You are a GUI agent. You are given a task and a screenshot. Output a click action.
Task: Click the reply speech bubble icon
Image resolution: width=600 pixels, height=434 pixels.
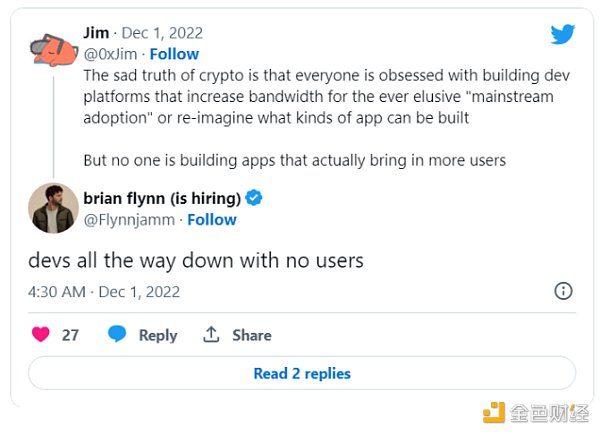click(x=117, y=334)
